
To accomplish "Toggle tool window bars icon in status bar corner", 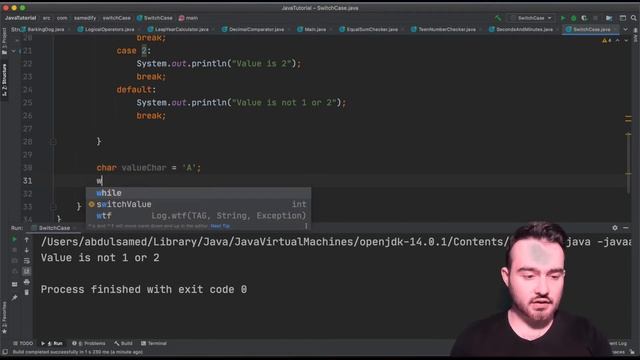I will [5, 352].
